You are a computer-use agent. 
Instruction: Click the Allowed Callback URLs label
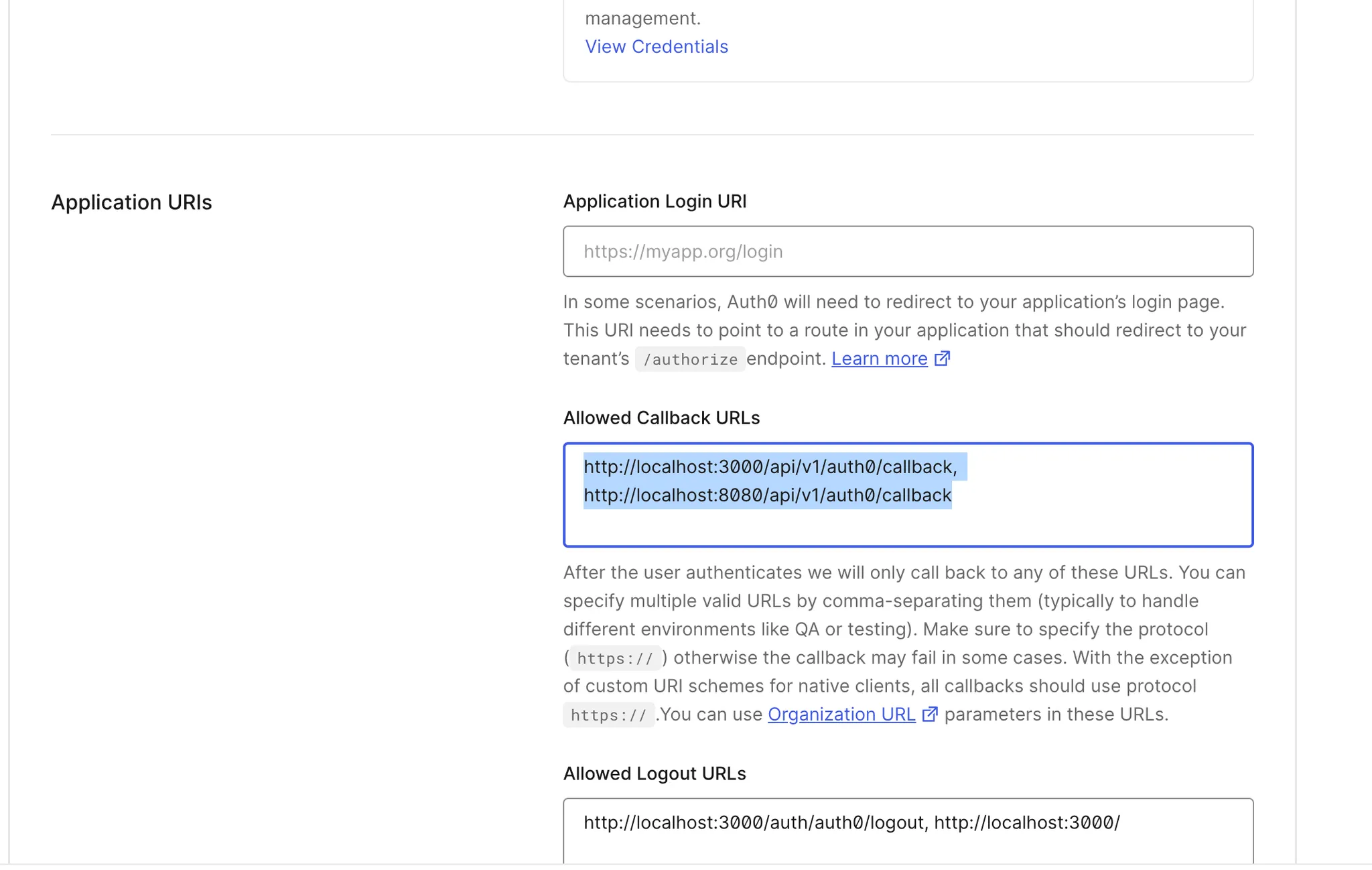[x=661, y=418]
